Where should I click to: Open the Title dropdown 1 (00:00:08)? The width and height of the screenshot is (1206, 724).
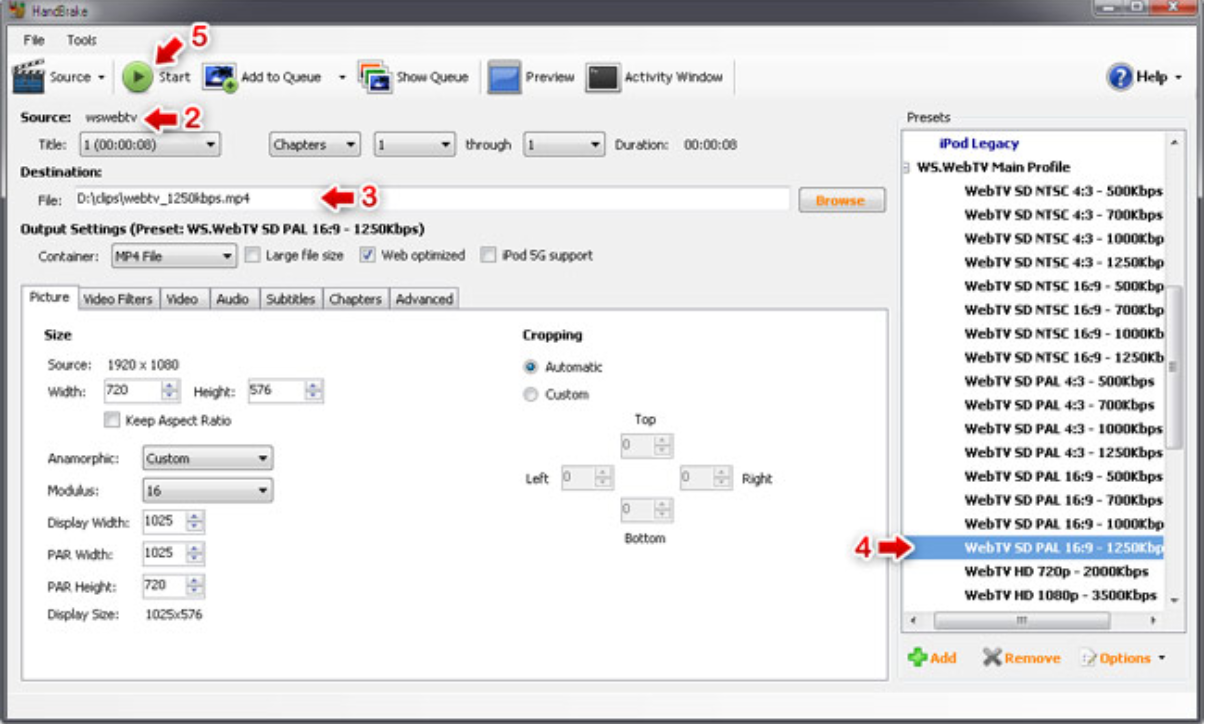tap(149, 145)
